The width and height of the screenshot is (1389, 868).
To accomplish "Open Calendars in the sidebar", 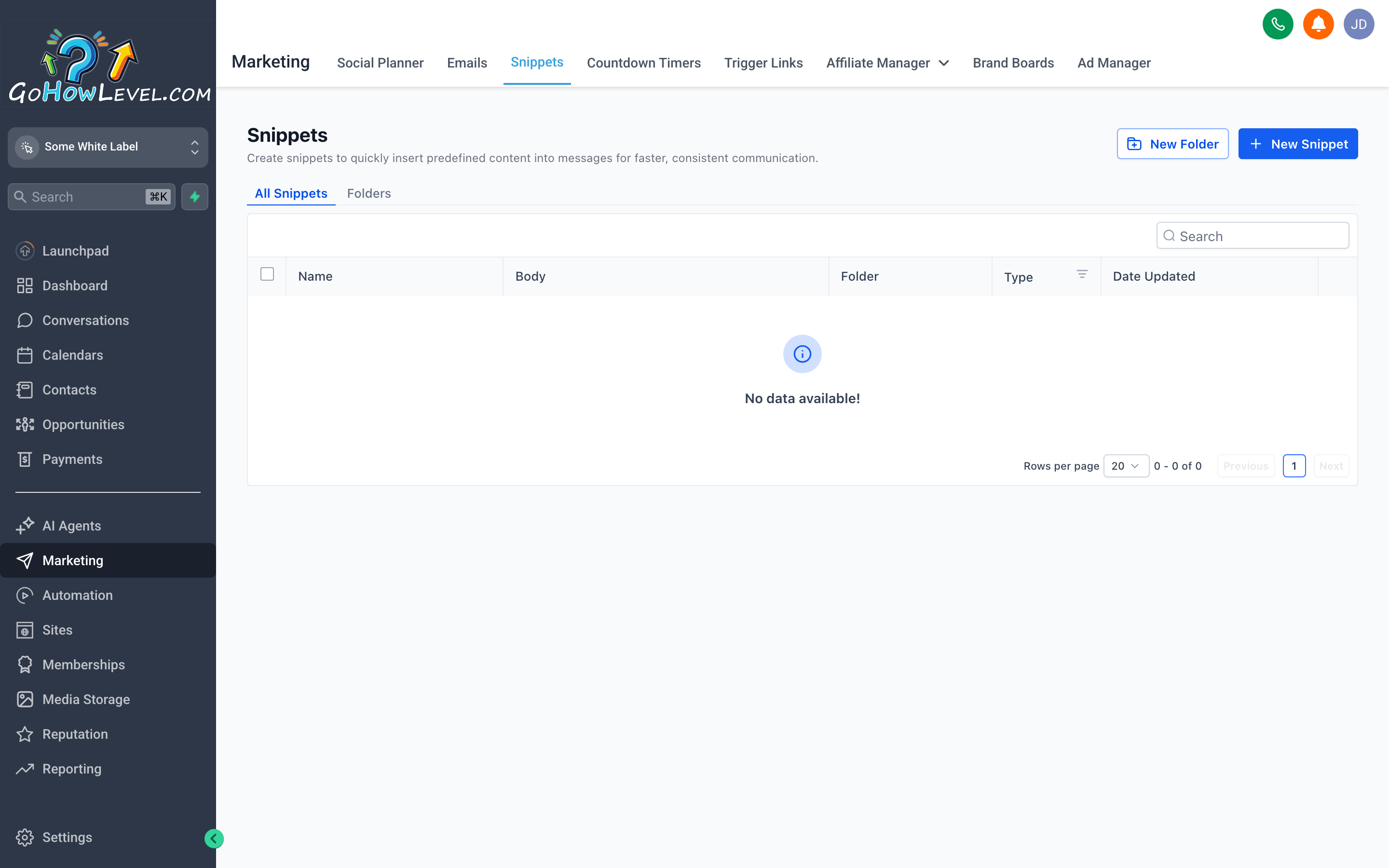I will point(108,355).
